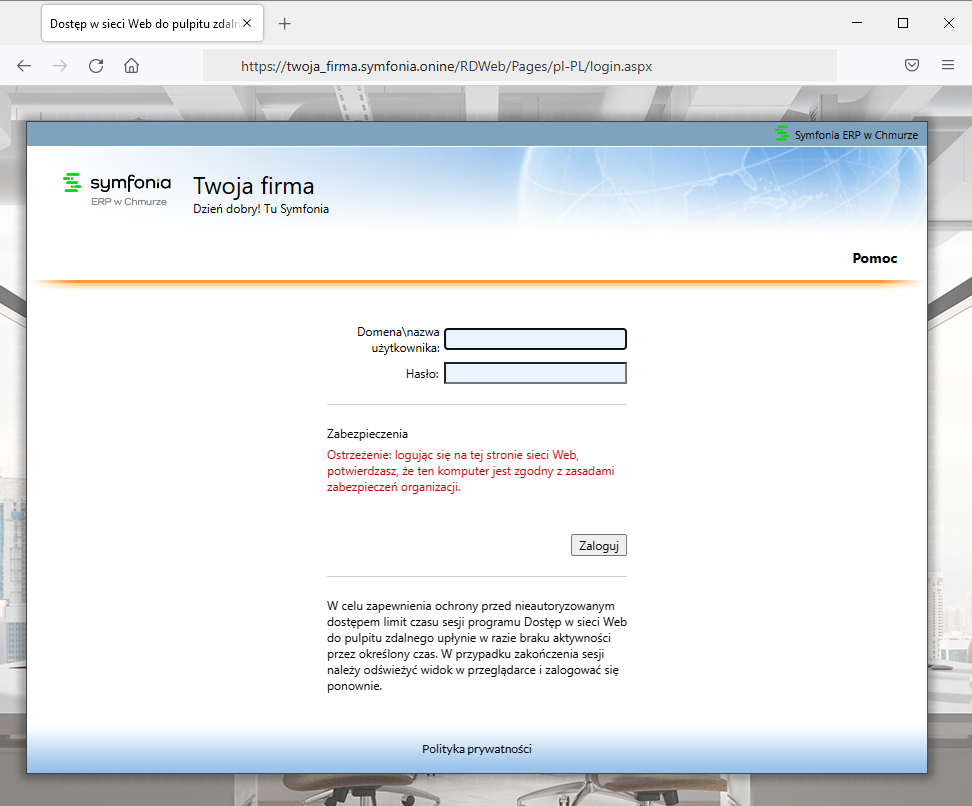Click the Save to Pocket icon
Screen dimensions: 972x806
coord(912,66)
